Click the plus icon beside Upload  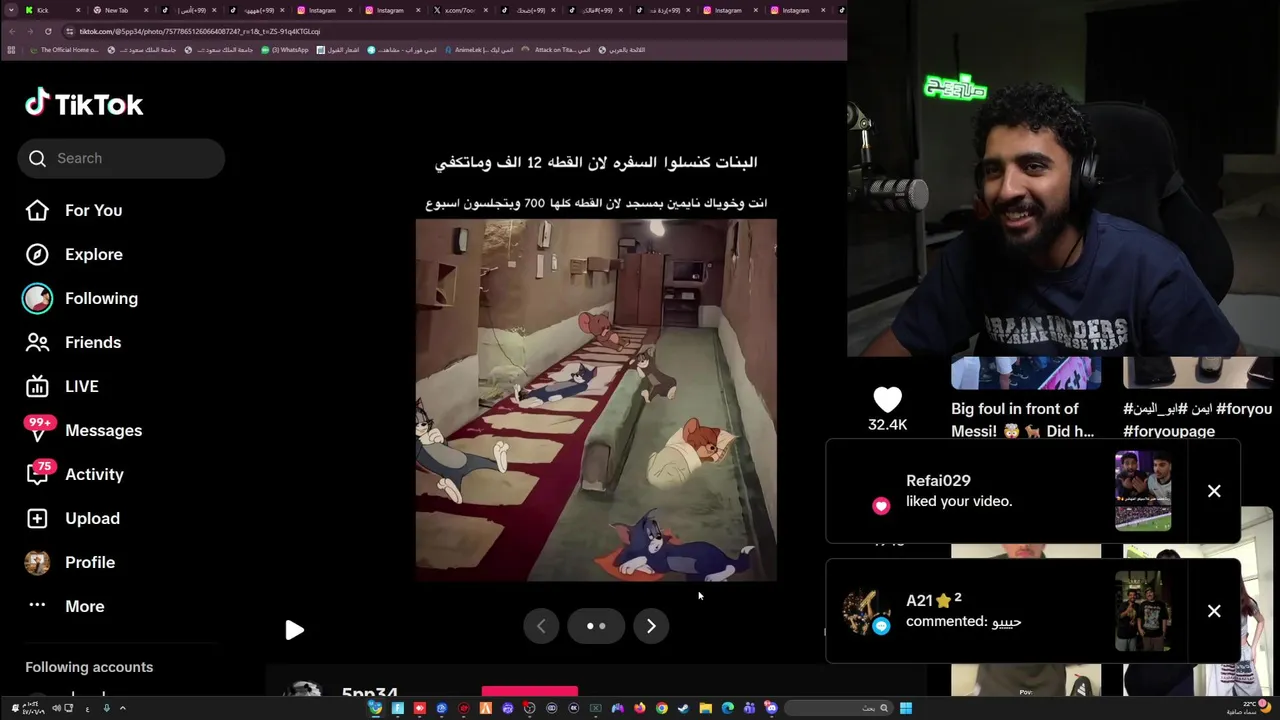pos(37,518)
